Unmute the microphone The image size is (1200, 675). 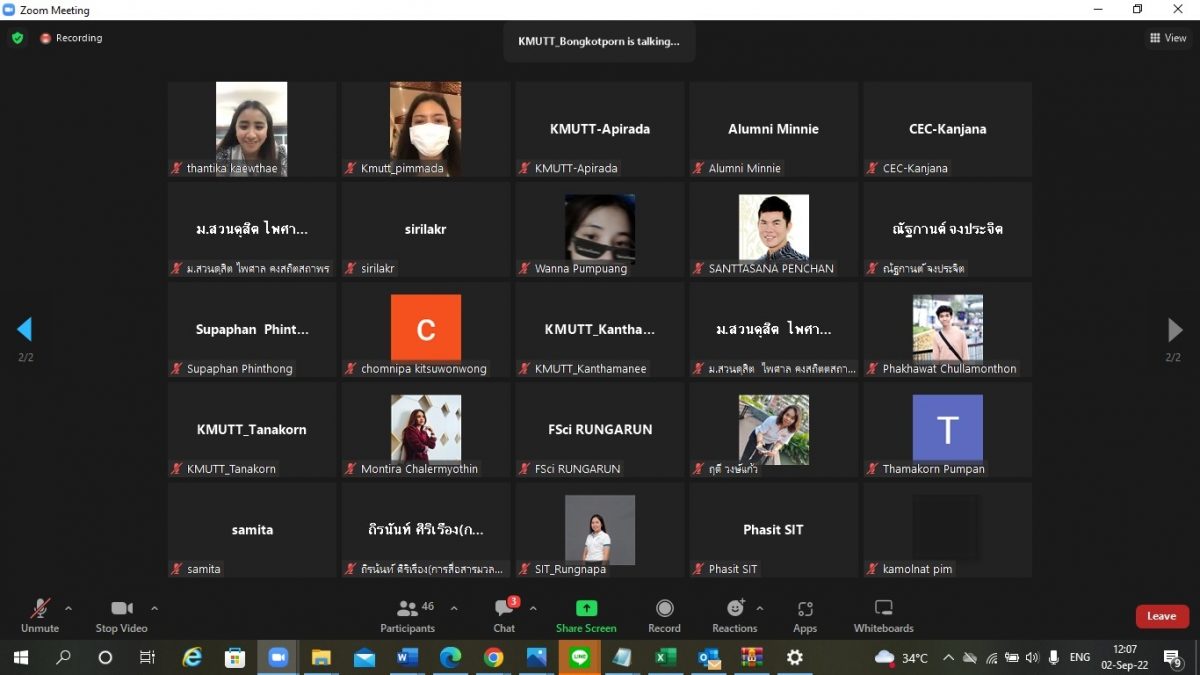click(x=40, y=615)
